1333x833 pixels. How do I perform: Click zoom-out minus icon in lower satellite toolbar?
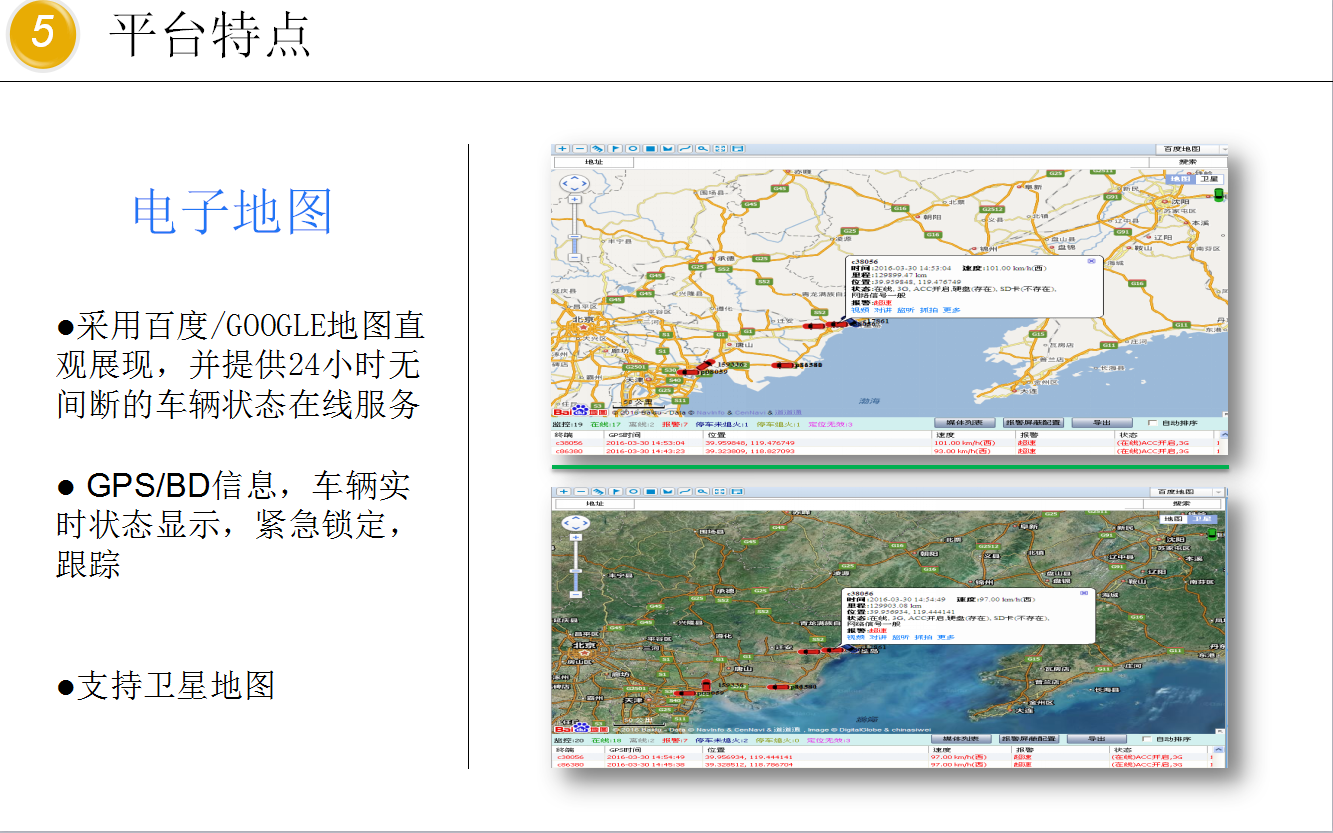[x=580, y=491]
